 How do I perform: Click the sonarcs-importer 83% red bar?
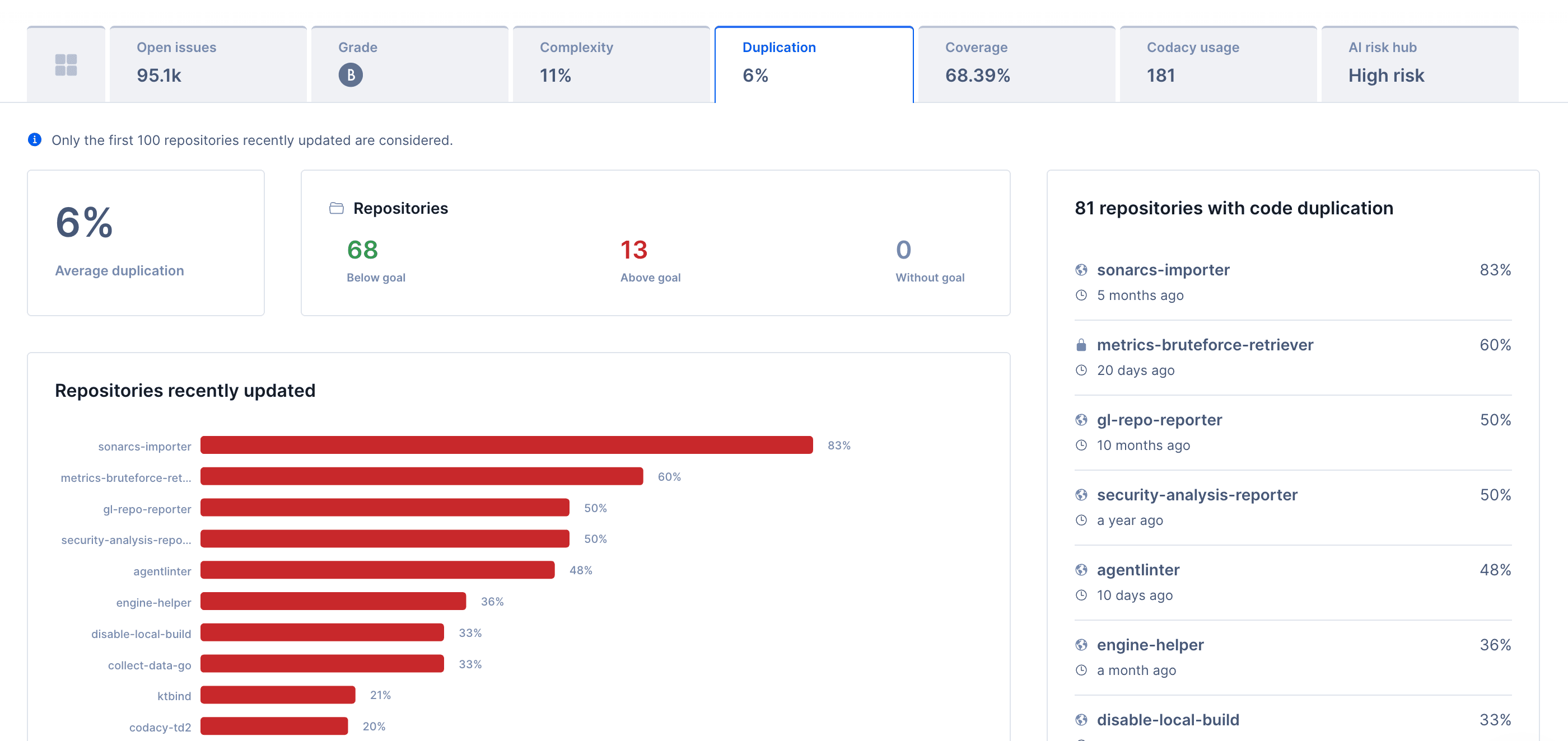(x=506, y=445)
